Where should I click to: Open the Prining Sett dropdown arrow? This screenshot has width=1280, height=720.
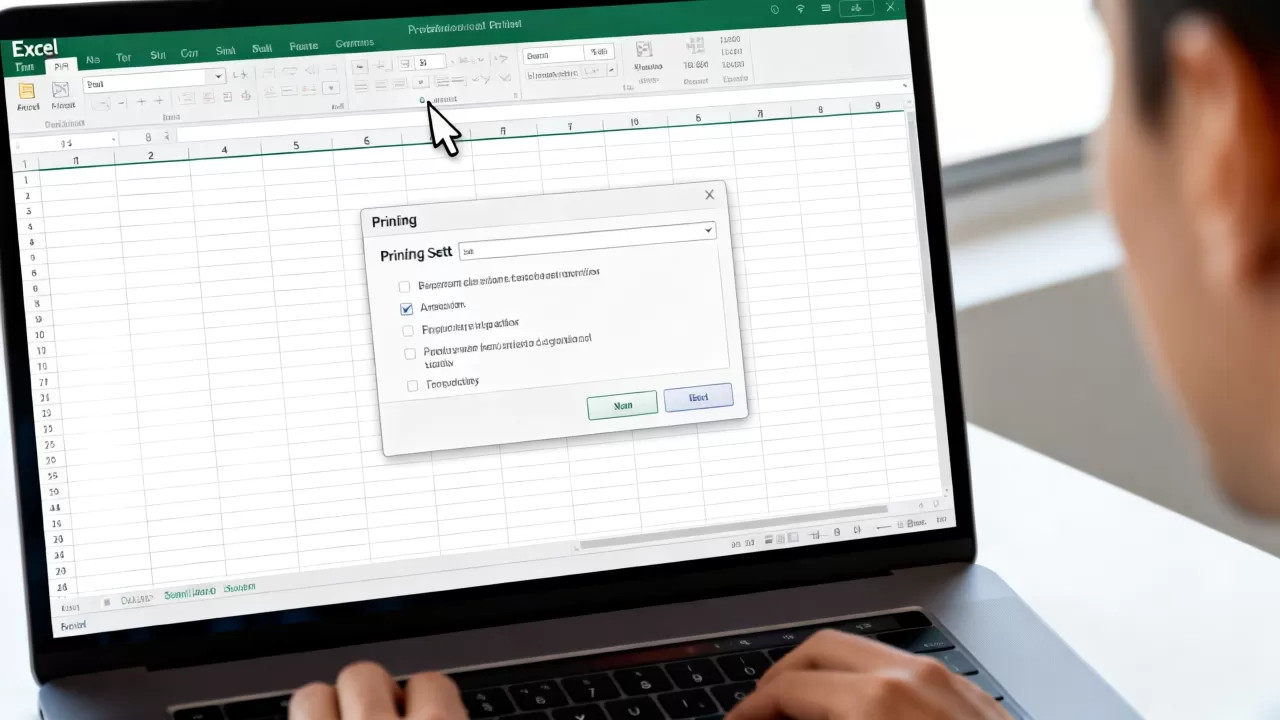coord(708,231)
